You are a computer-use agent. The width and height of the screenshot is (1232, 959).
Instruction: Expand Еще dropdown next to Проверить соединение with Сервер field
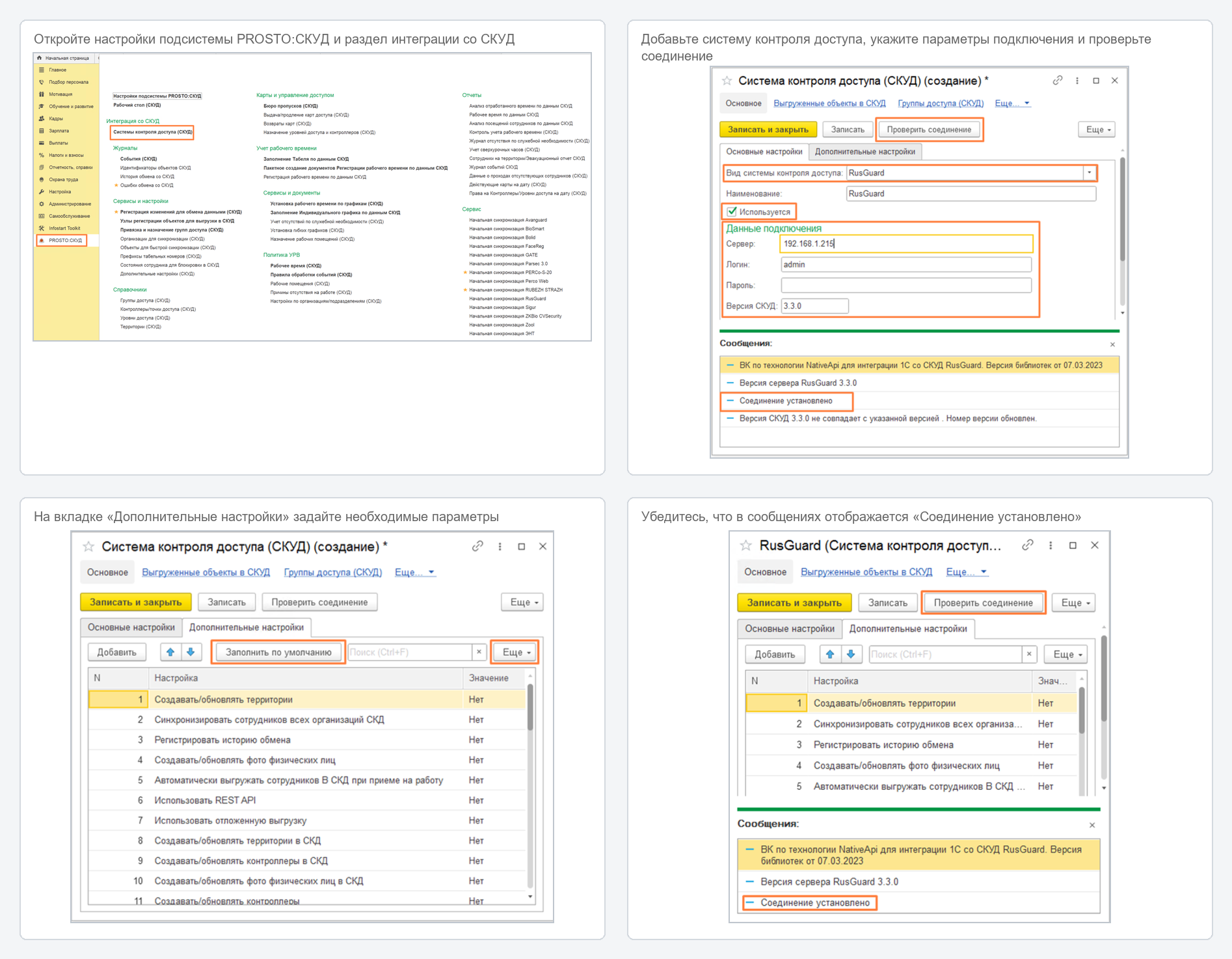[x=1097, y=129]
